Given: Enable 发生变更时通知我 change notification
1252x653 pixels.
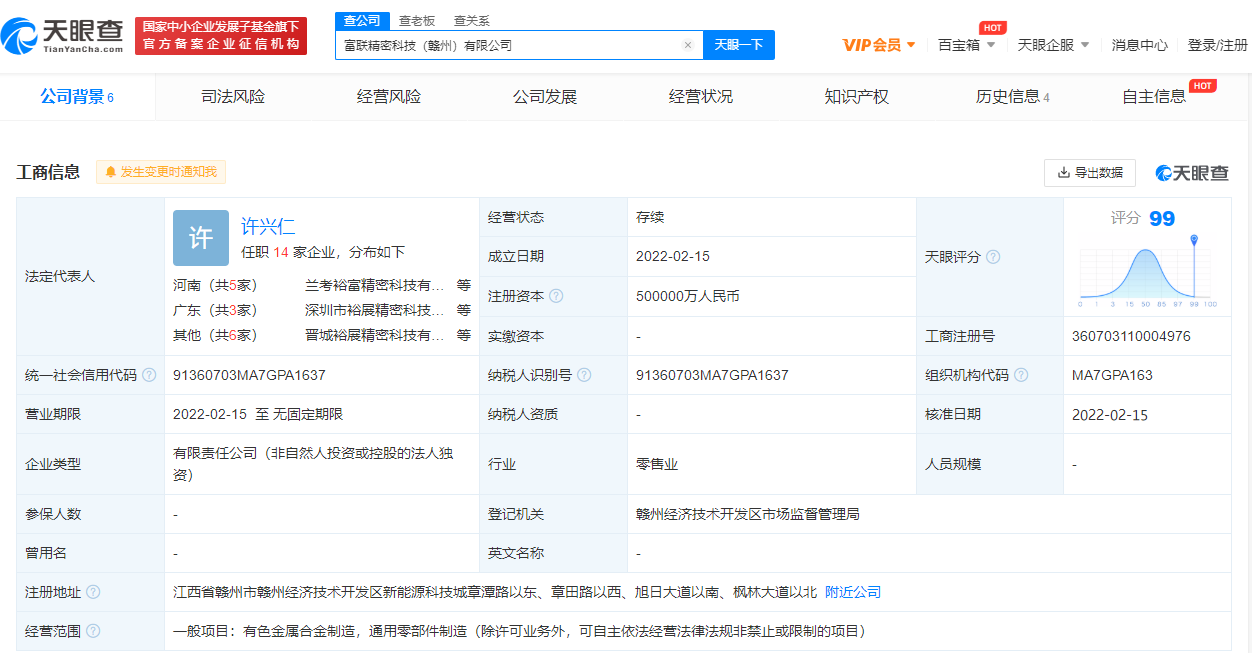Looking at the screenshot, I should click(x=161, y=172).
